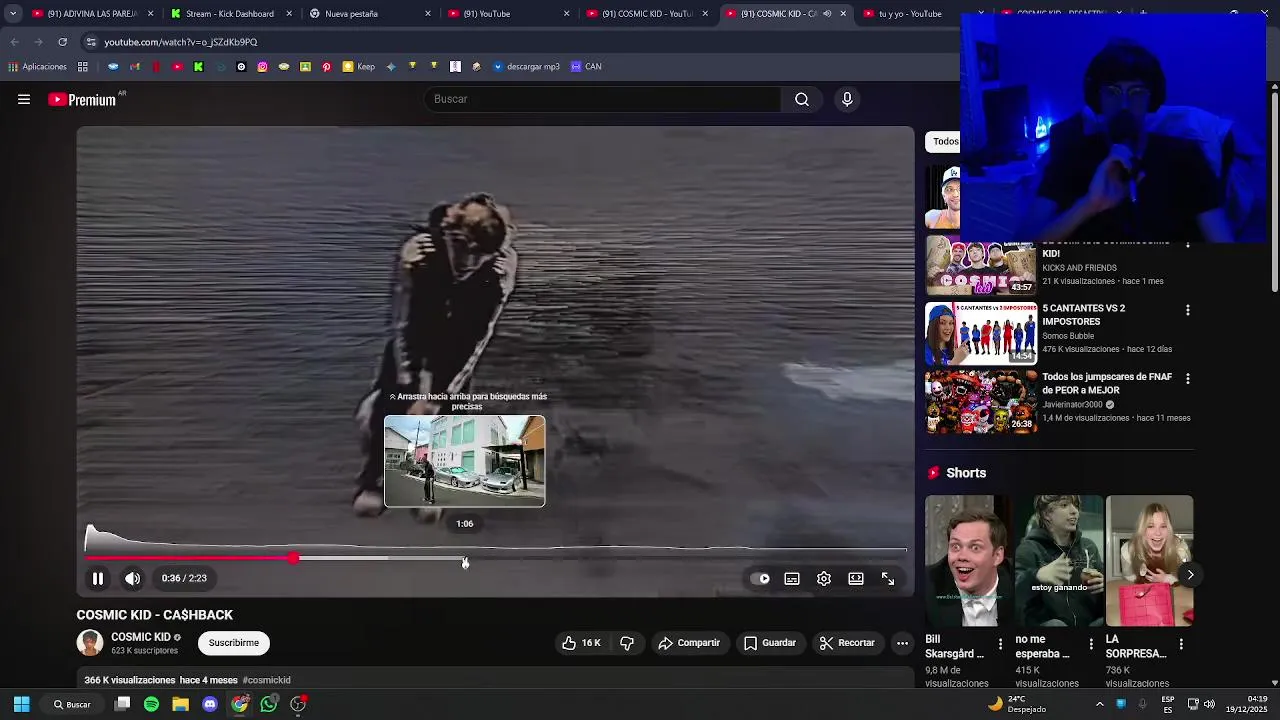
Task: Open Windows Start menu
Action: (21, 704)
